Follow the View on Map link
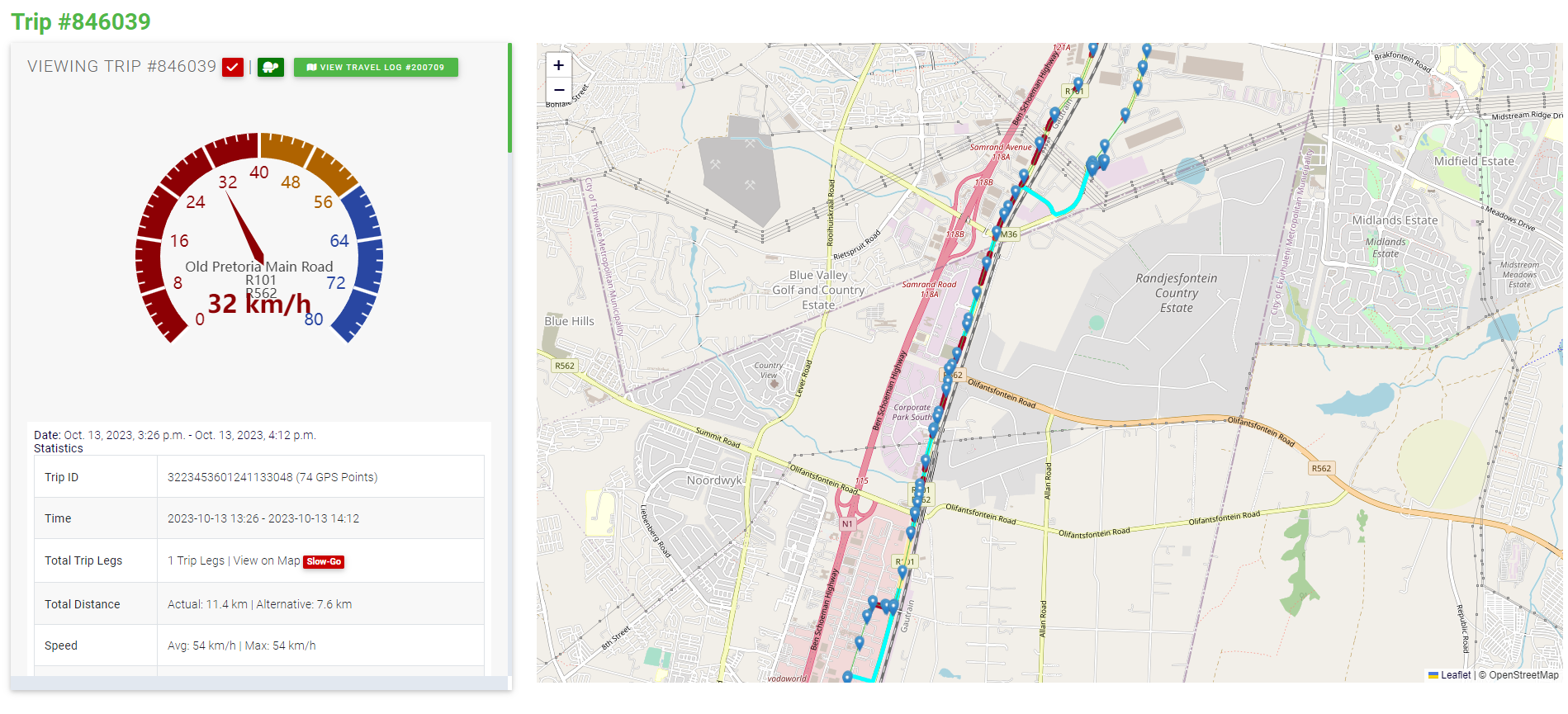Image resolution: width=1568 pixels, height=714 pixels. click(x=267, y=560)
